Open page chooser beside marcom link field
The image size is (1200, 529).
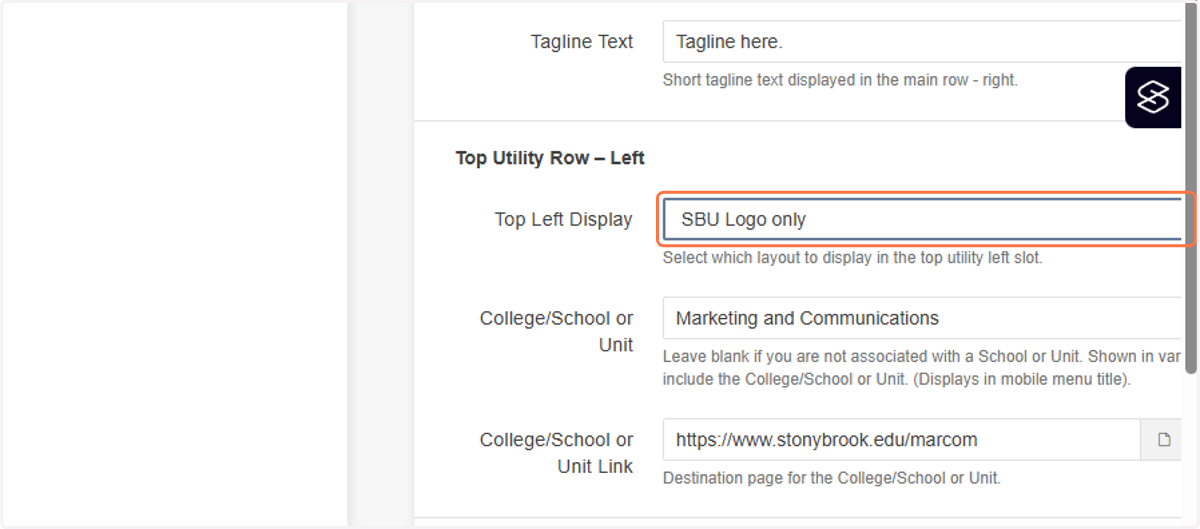tap(1162, 439)
